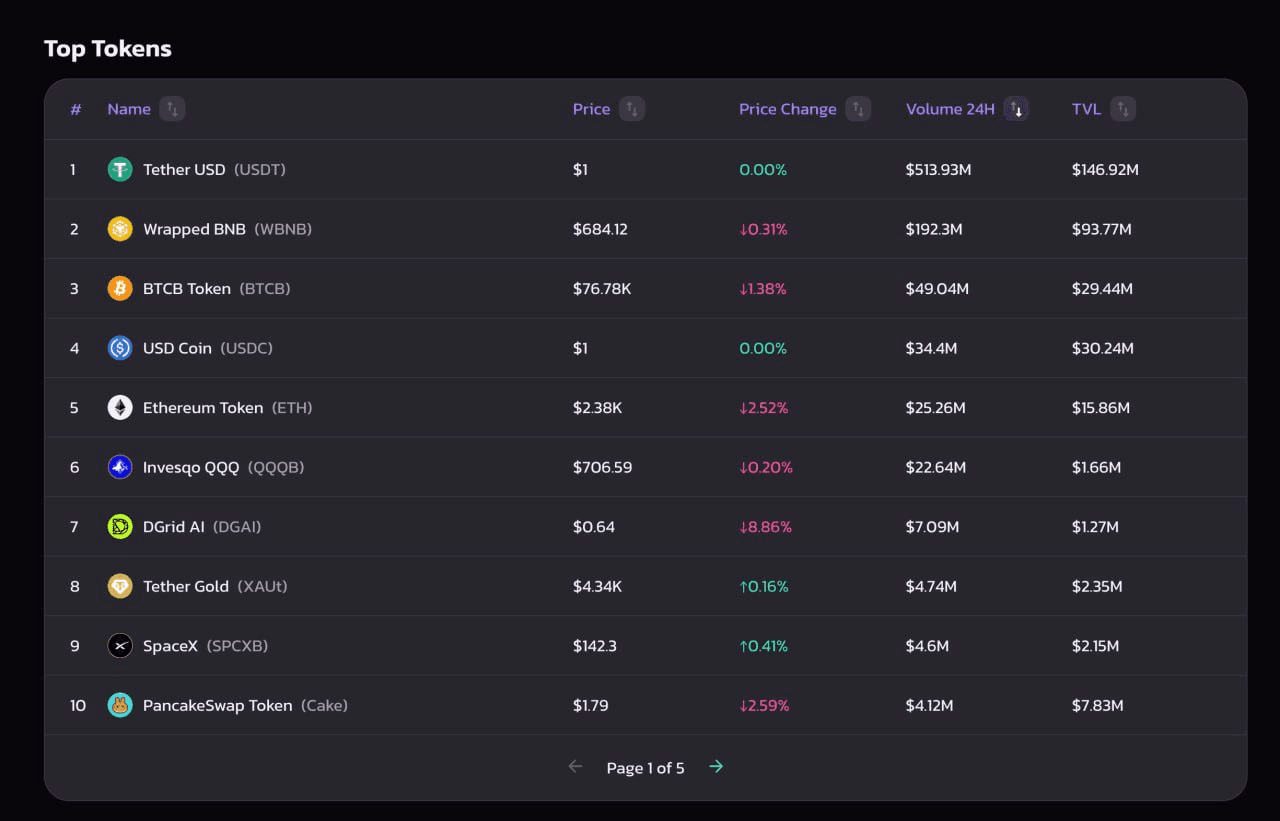Click the Tether USD token icon
1280x821 pixels.
[x=120, y=170]
